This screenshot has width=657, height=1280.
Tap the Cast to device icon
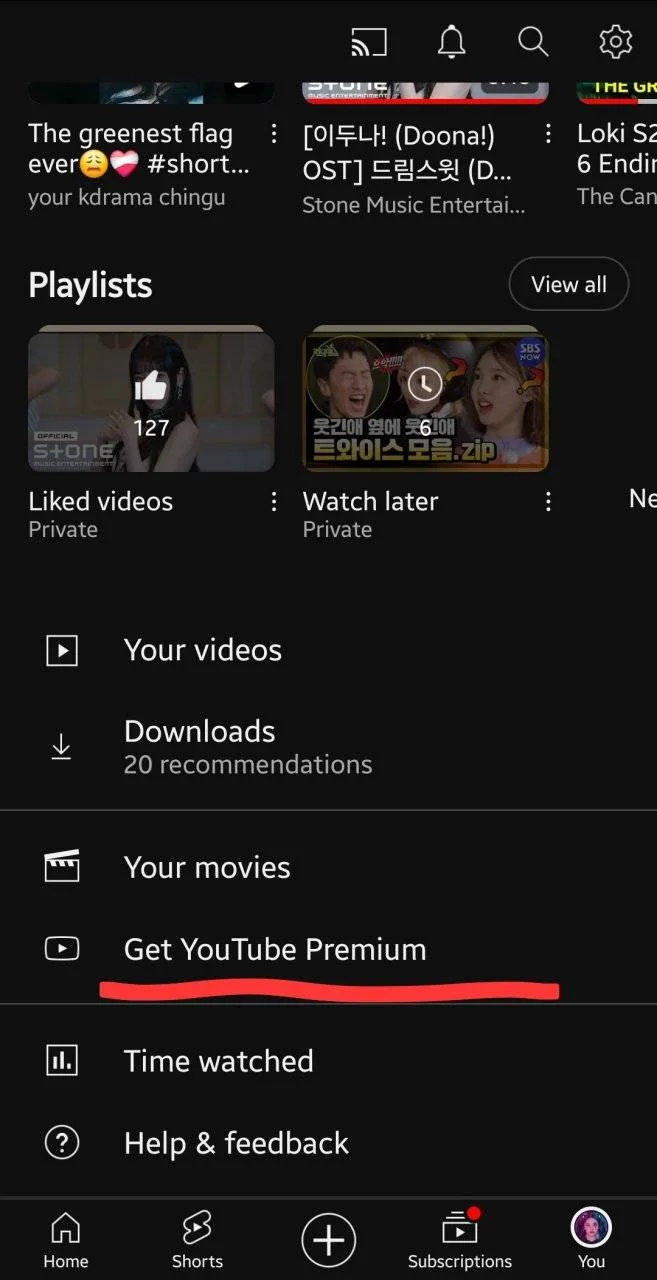click(368, 42)
